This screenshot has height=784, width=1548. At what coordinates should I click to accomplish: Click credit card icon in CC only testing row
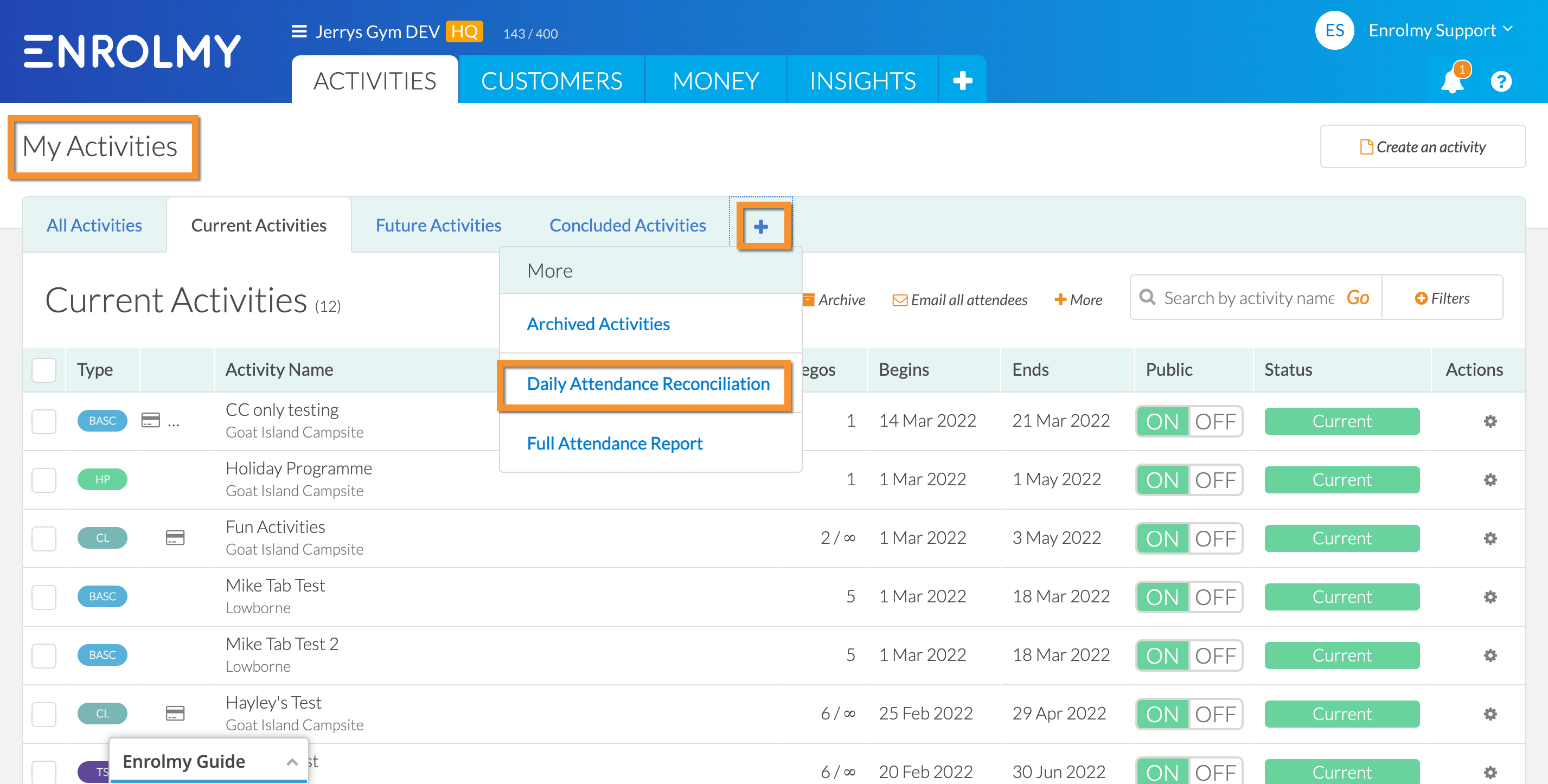(150, 420)
